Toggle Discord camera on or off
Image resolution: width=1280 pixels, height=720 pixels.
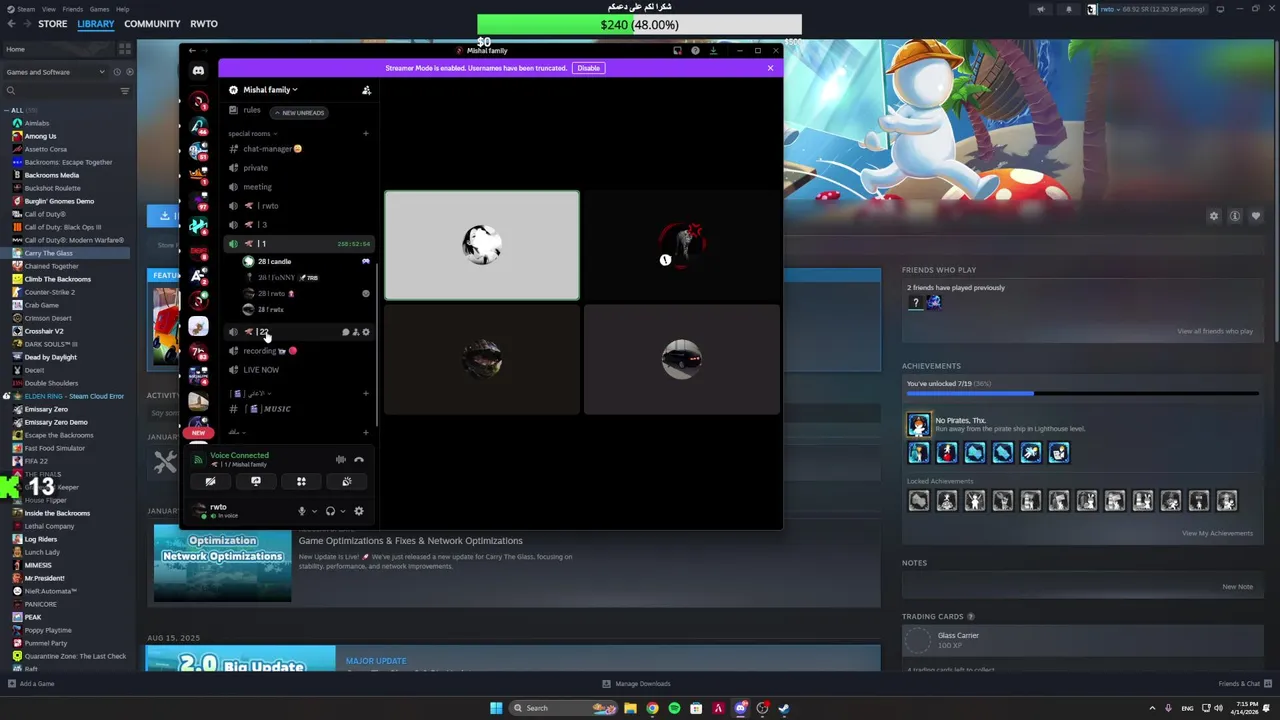pyautogui.click(x=210, y=482)
